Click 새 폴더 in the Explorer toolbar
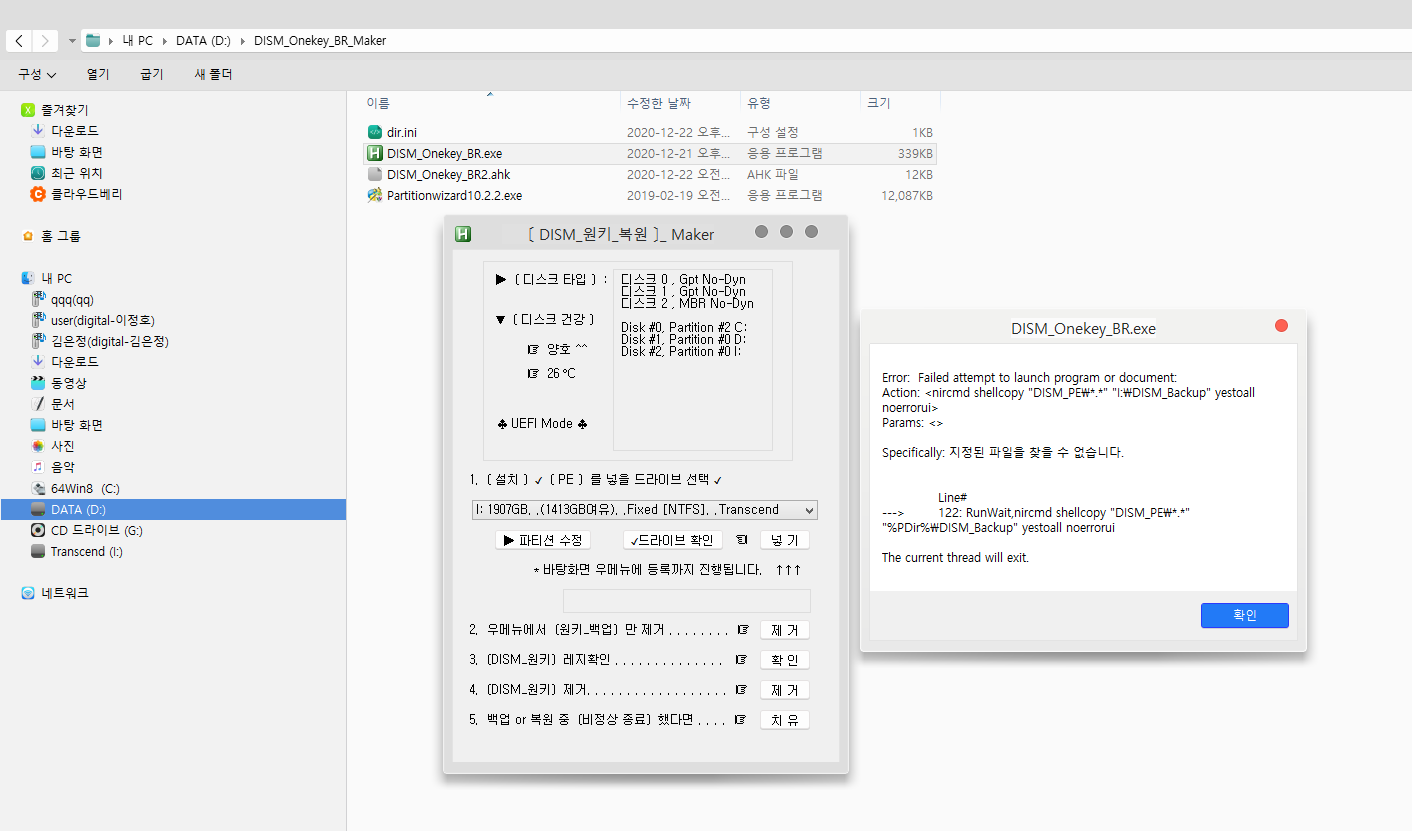The height and width of the screenshot is (831, 1412). click(x=213, y=75)
